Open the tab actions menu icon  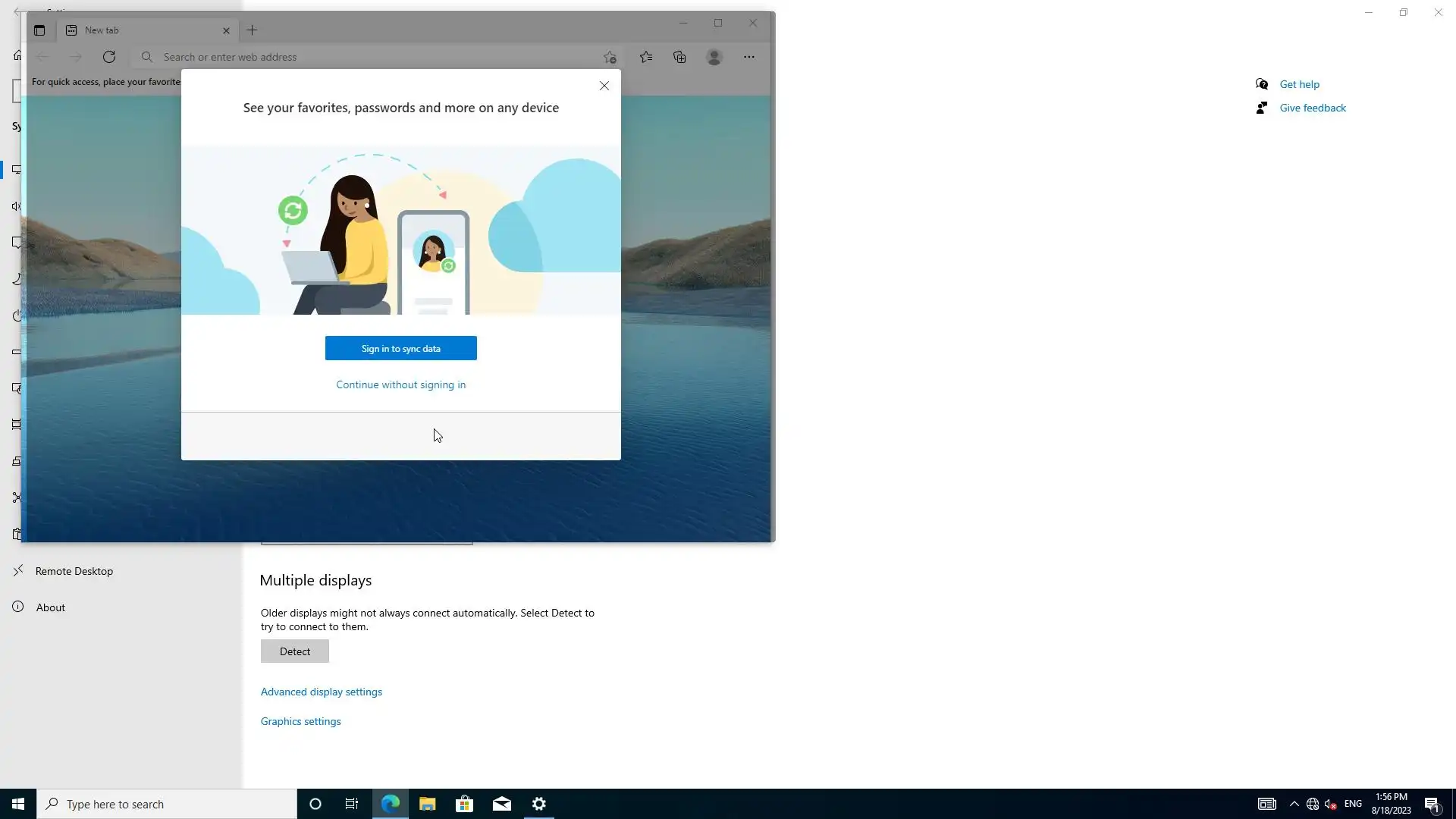tap(39, 30)
